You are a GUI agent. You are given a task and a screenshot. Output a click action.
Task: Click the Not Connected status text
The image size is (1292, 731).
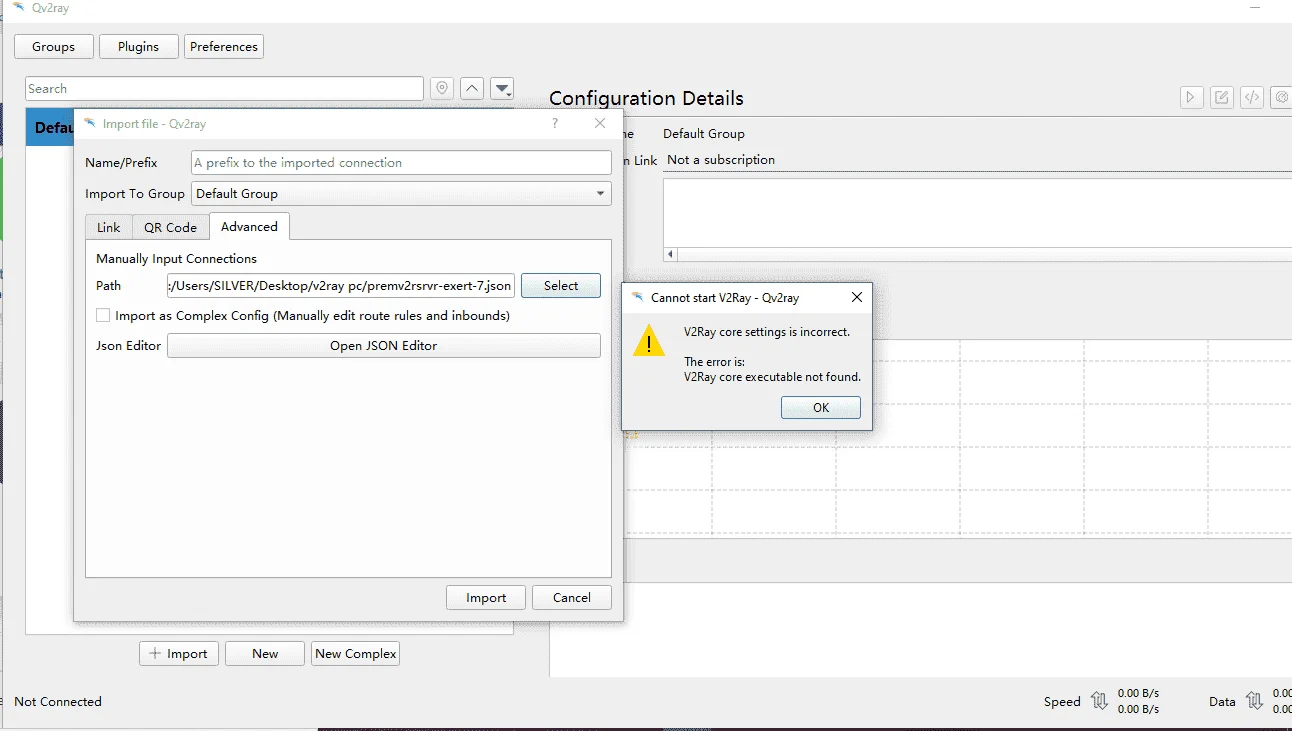(x=58, y=701)
